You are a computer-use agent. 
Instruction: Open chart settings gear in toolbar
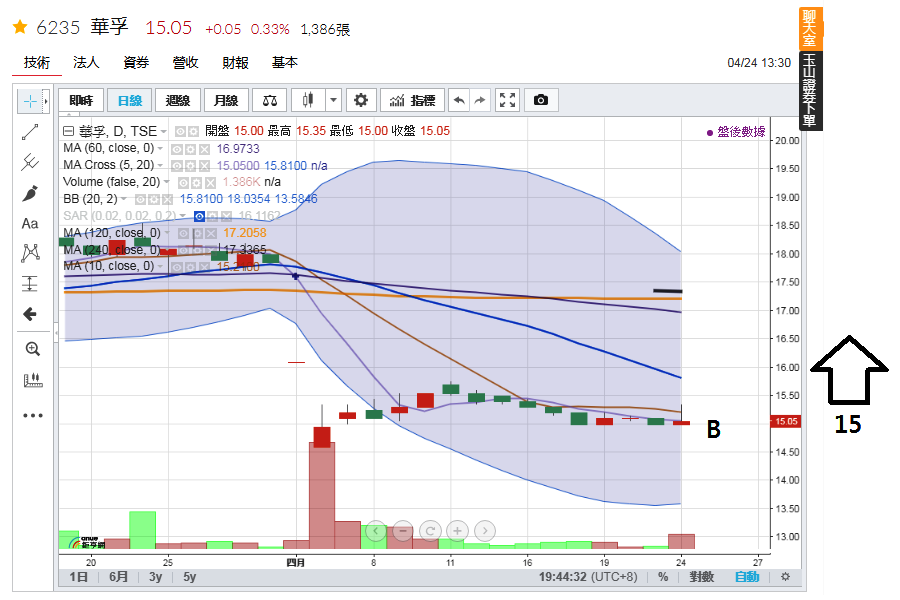[360, 100]
